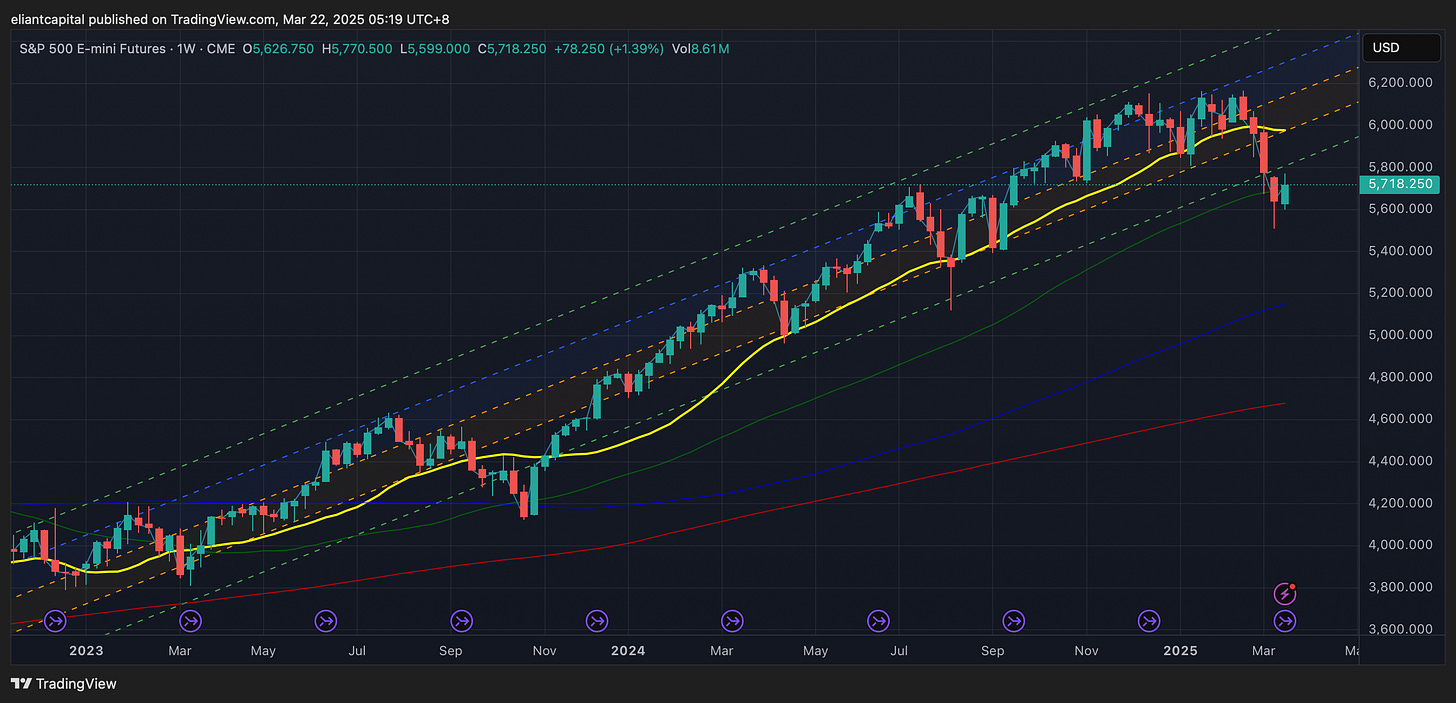Click the lightning bolt latest-update icon
This screenshot has height=703, width=1456.
pos(1285,595)
